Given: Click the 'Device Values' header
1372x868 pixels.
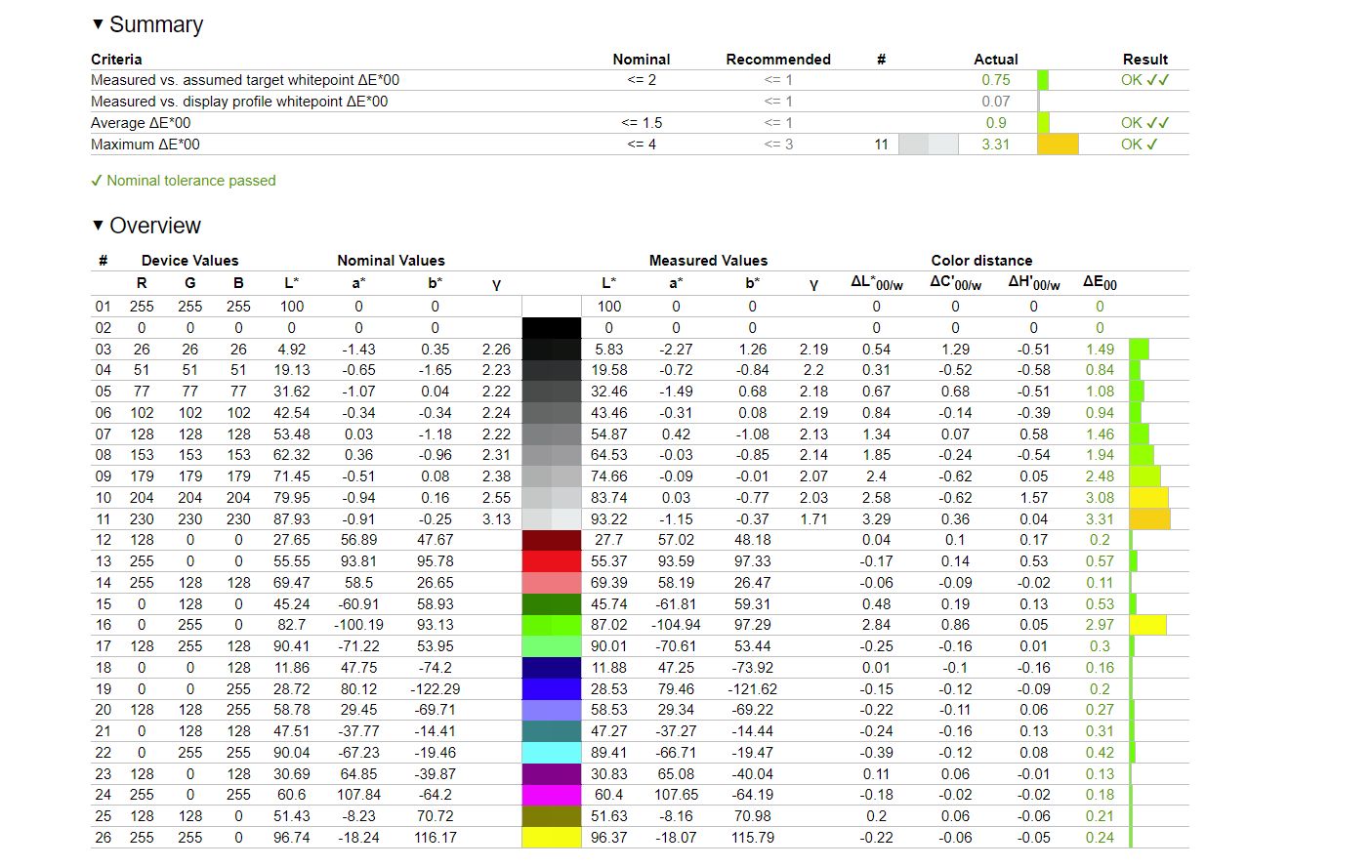Looking at the screenshot, I should coord(189,261).
